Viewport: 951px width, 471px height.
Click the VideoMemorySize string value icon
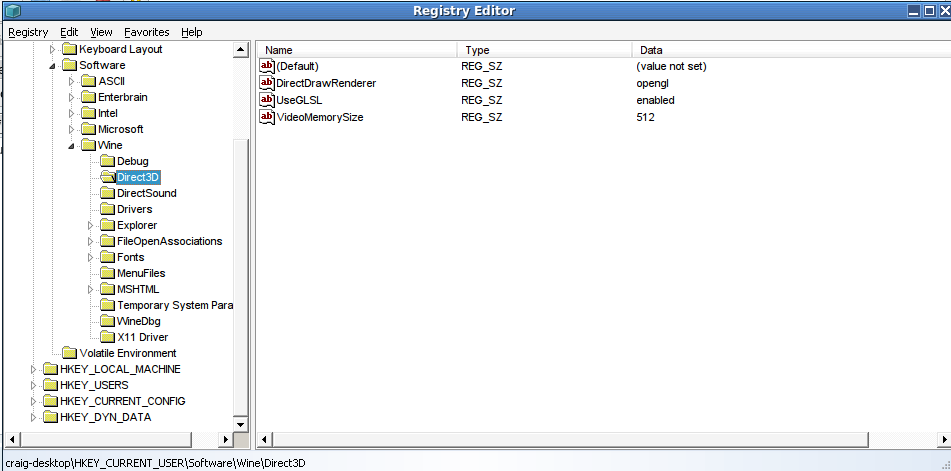pyautogui.click(x=267, y=117)
